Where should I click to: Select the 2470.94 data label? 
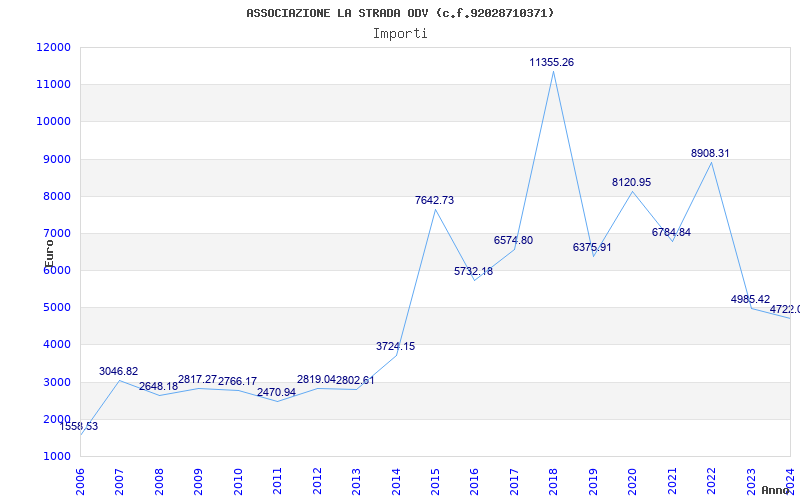[x=276, y=392]
